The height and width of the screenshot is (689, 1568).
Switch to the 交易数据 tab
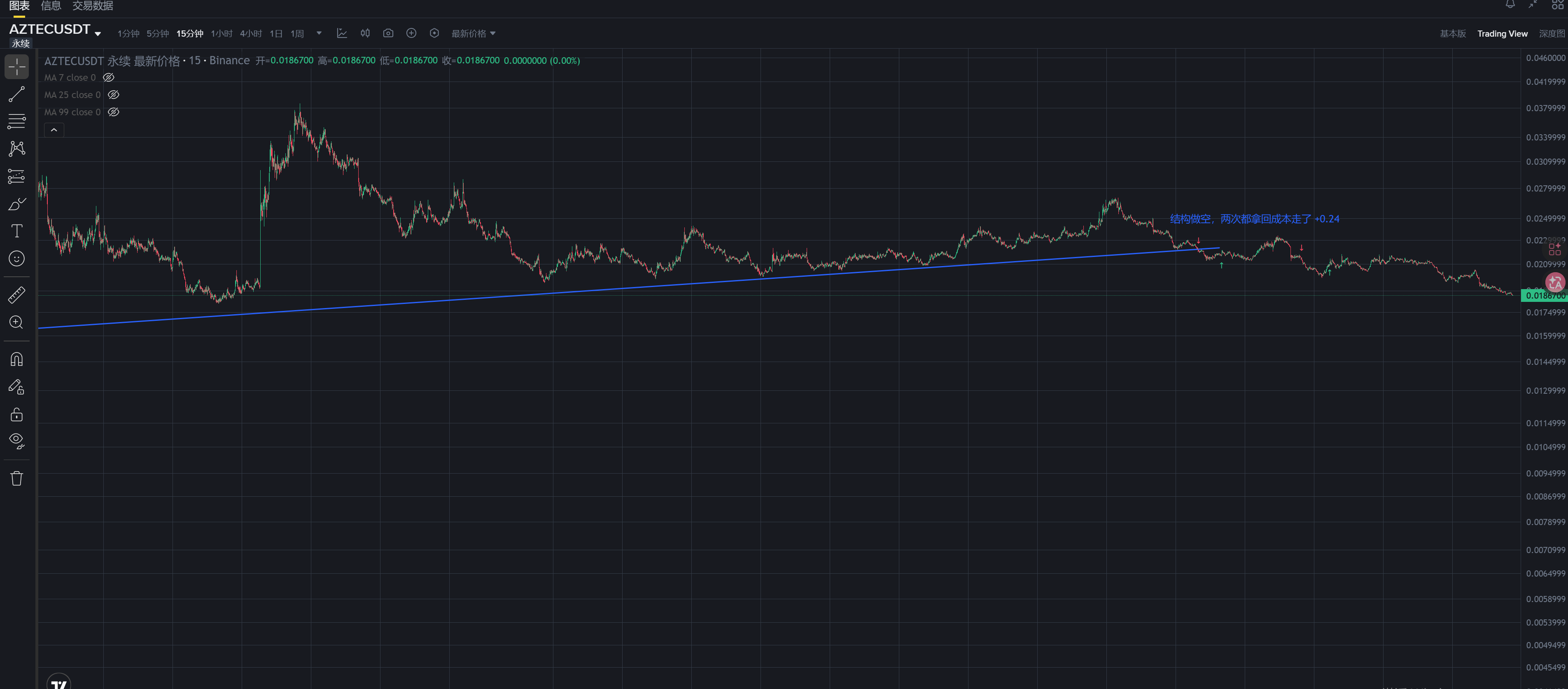tap(93, 6)
